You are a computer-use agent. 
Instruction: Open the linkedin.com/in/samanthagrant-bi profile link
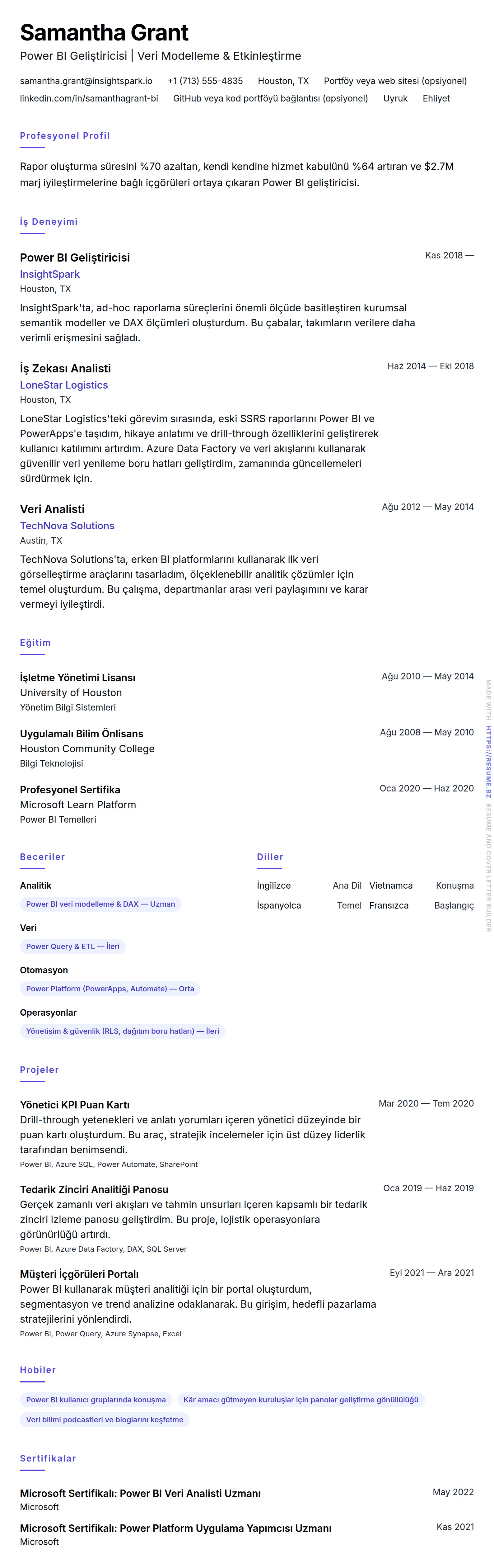89,99
